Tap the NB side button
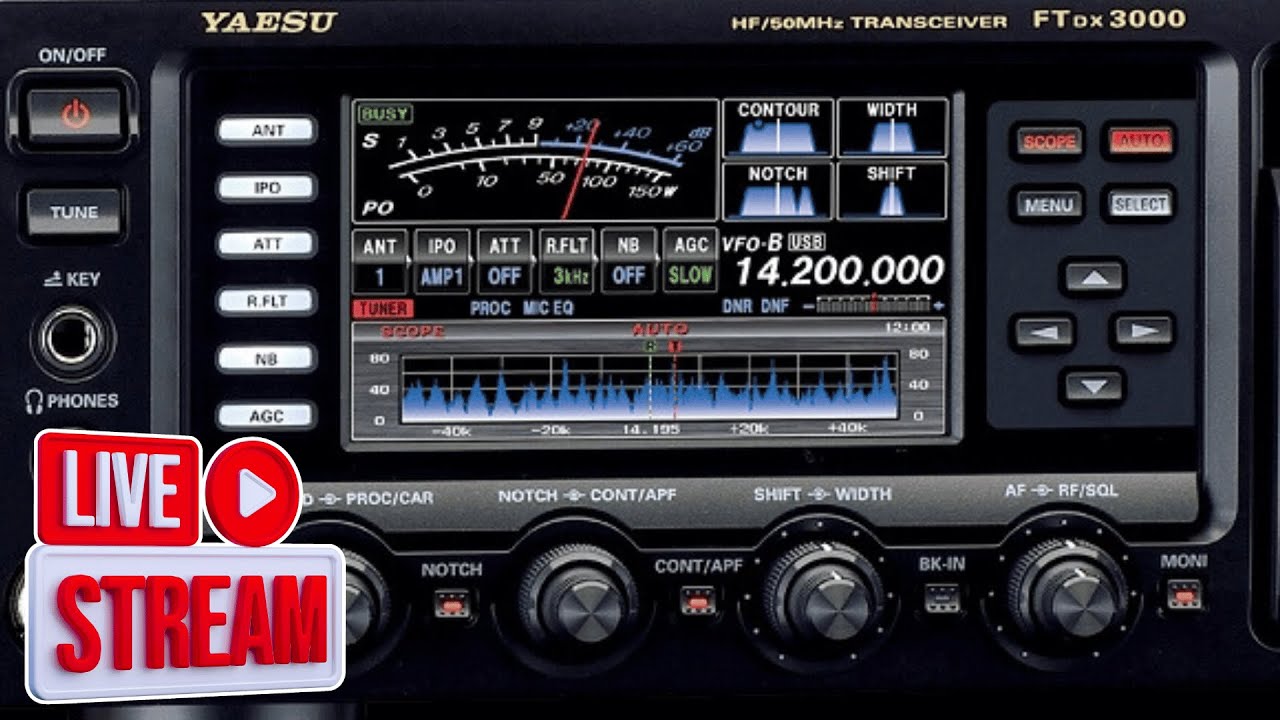This screenshot has height=720, width=1280. [267, 358]
